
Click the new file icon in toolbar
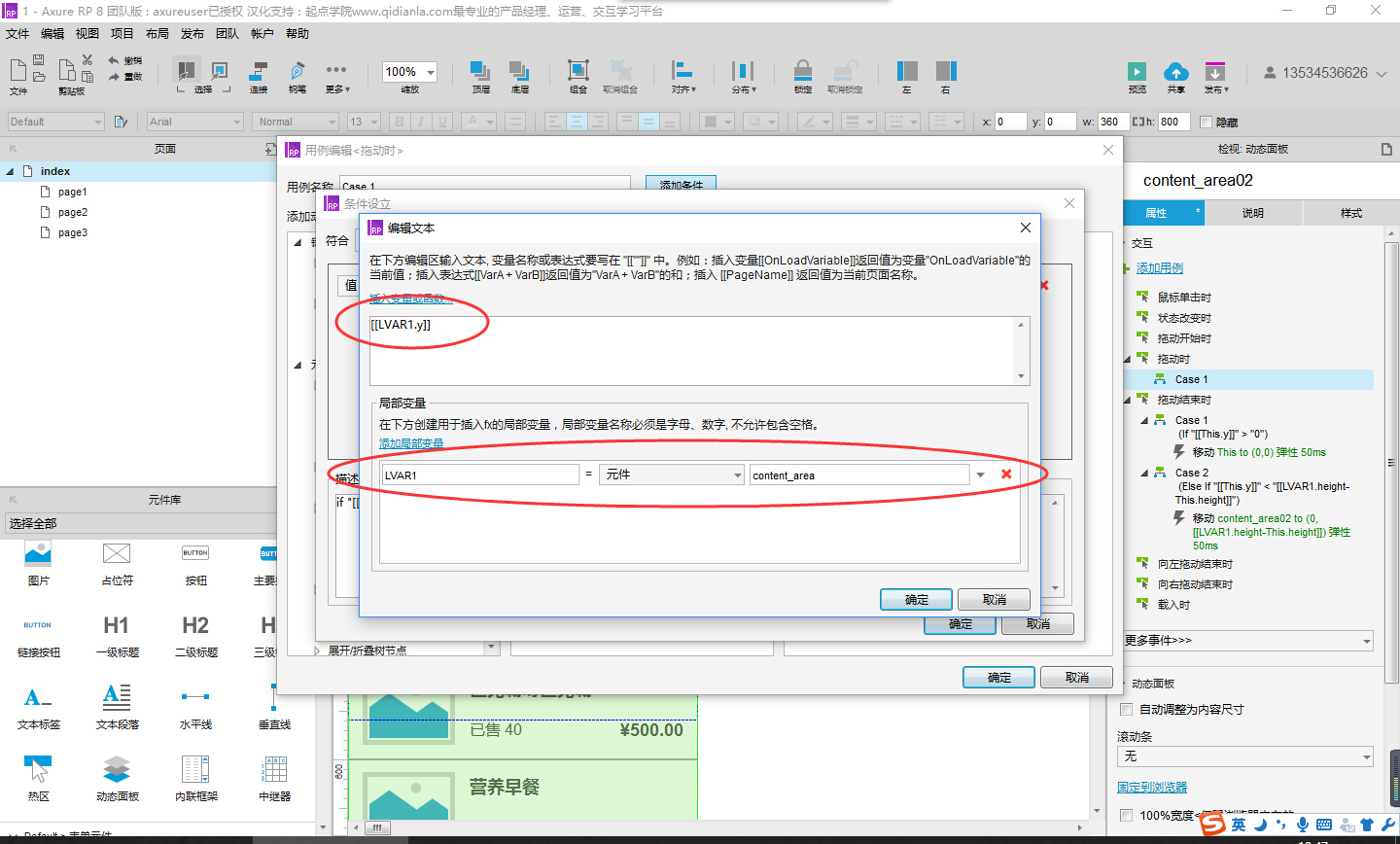pyautogui.click(x=17, y=69)
